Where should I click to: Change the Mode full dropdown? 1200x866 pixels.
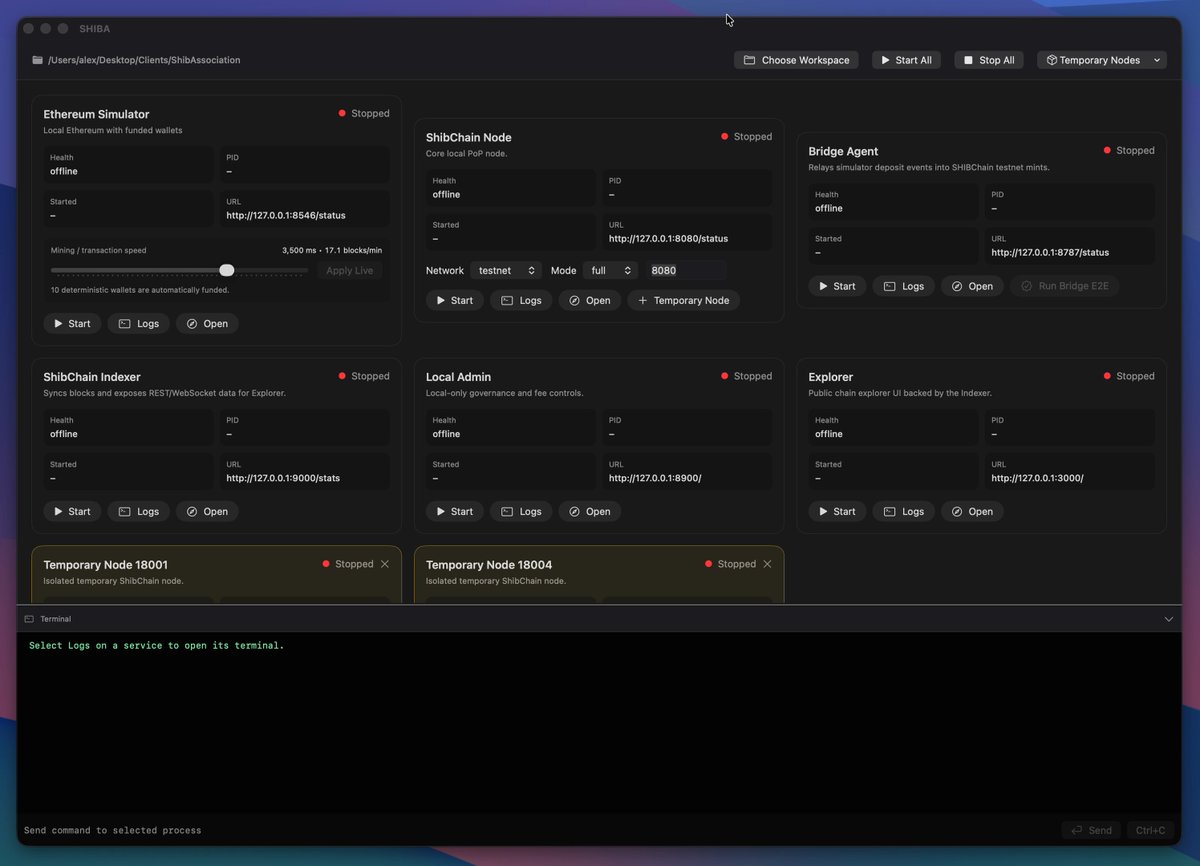click(610, 270)
